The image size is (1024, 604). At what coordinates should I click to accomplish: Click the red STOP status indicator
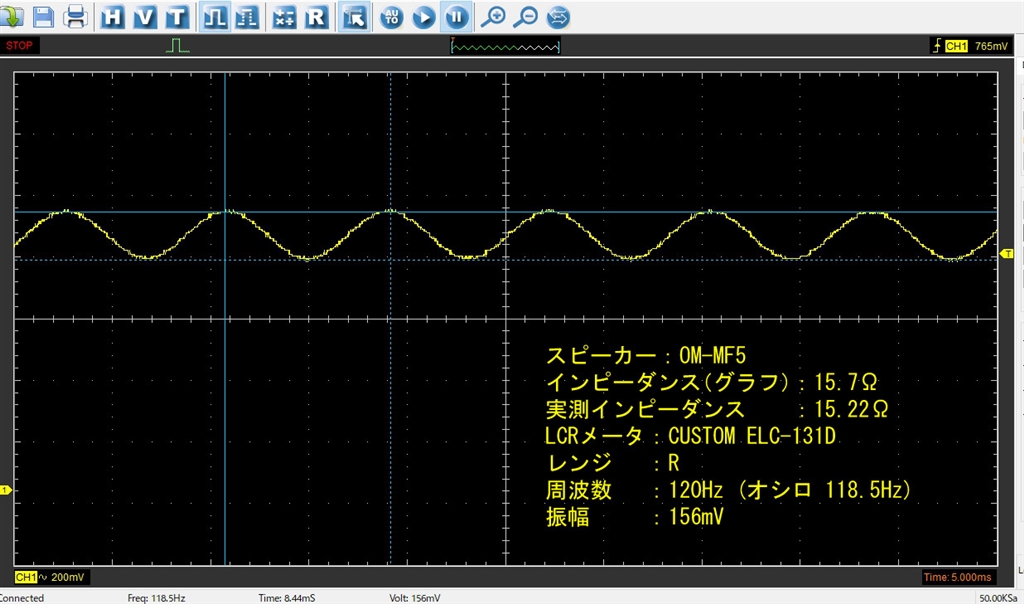coord(19,46)
